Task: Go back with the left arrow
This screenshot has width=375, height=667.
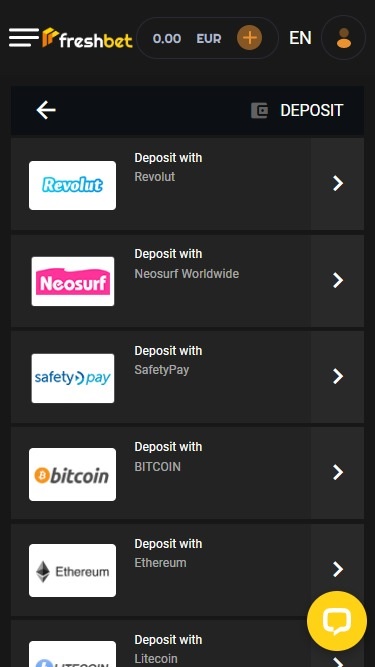Action: [46, 110]
